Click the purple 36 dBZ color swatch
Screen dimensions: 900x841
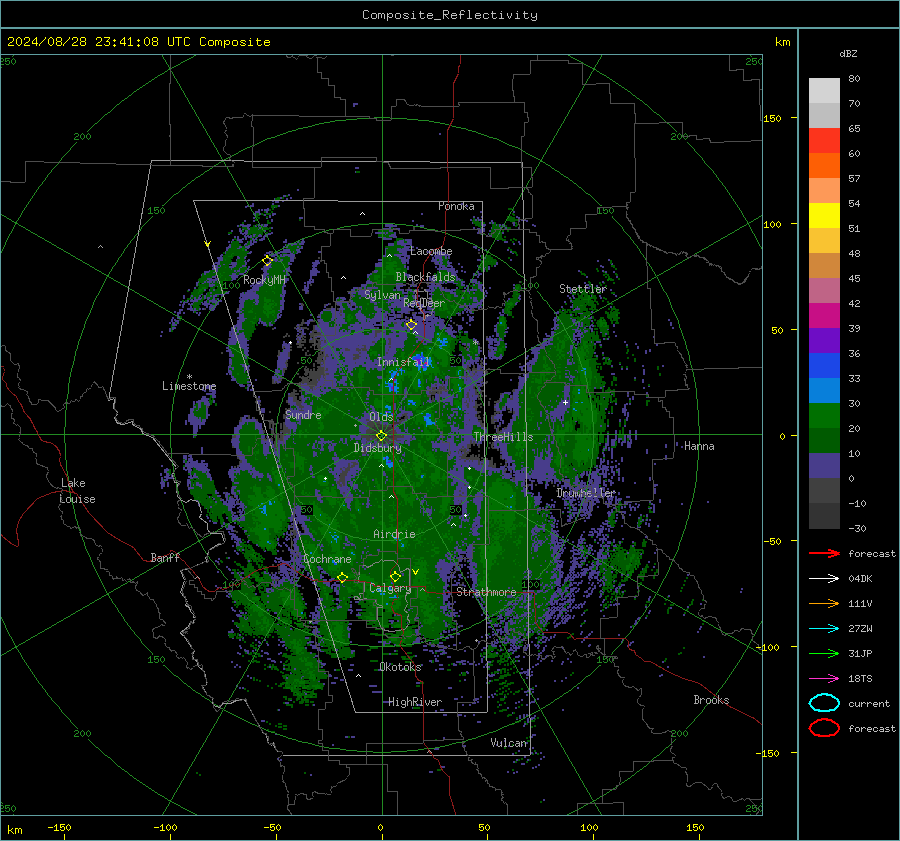point(824,341)
